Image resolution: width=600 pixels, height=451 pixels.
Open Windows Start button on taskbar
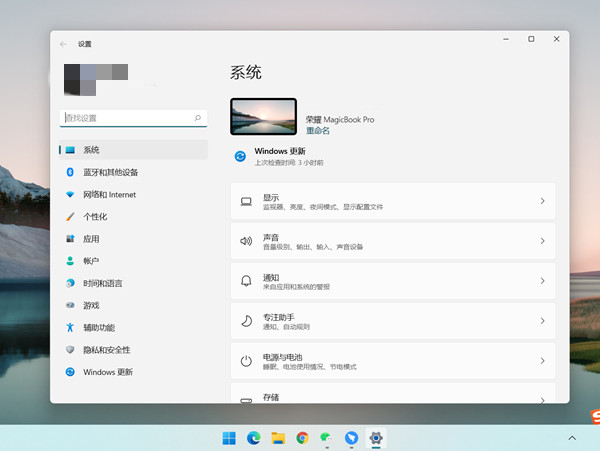click(229, 438)
